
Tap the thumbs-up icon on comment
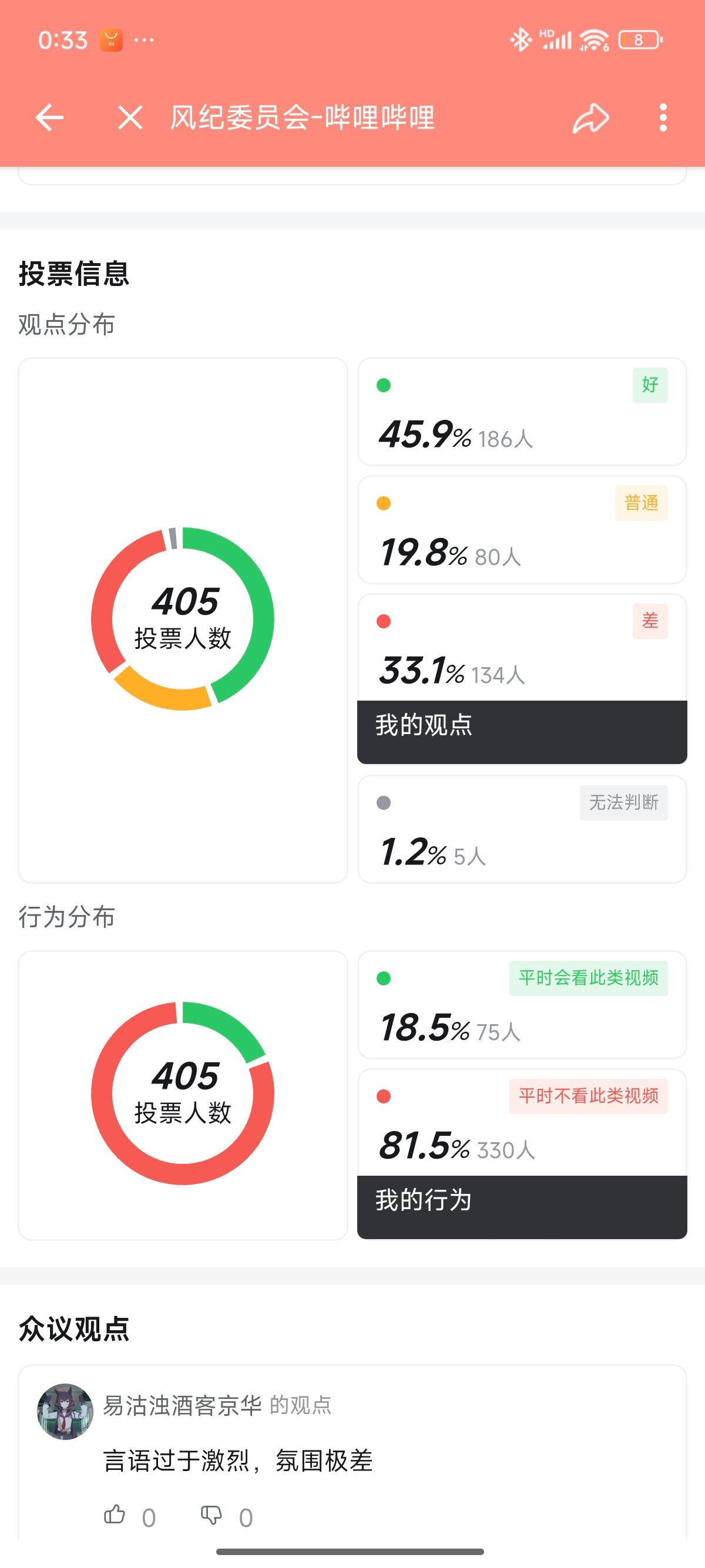(x=115, y=1514)
